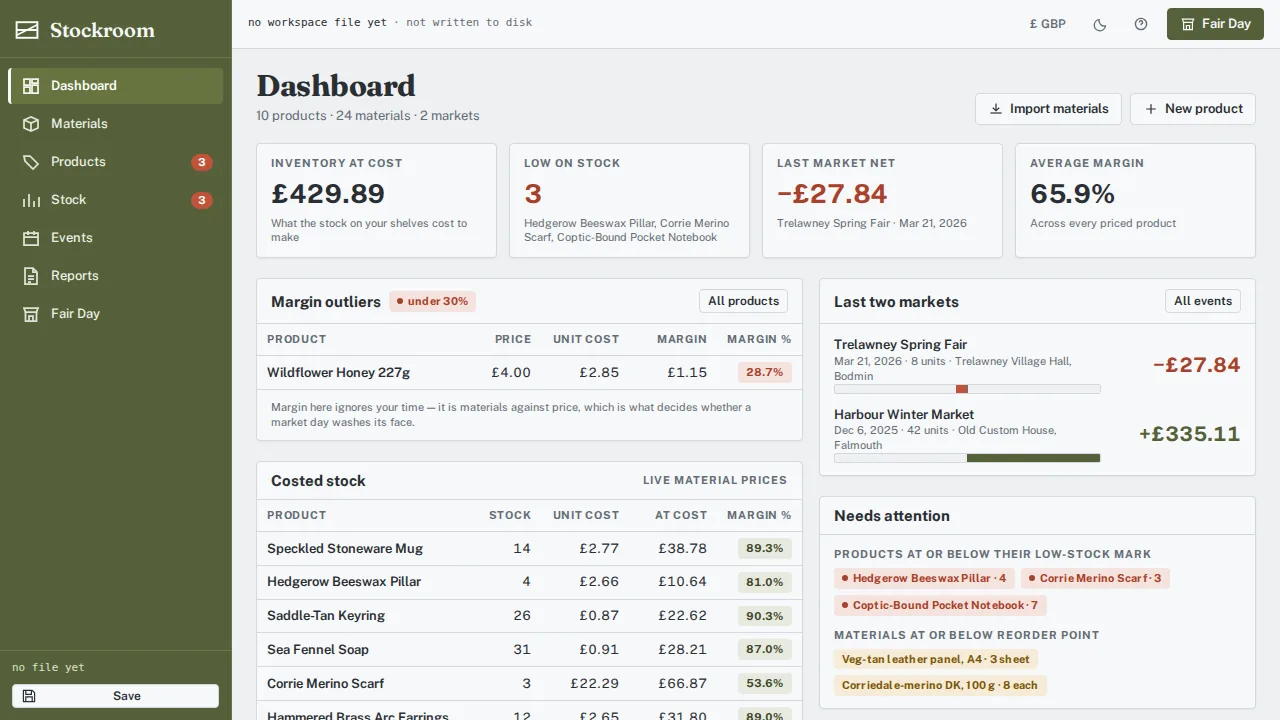Screen dimensions: 1280x720
Task: Click Import materials button
Action: coord(1048,109)
